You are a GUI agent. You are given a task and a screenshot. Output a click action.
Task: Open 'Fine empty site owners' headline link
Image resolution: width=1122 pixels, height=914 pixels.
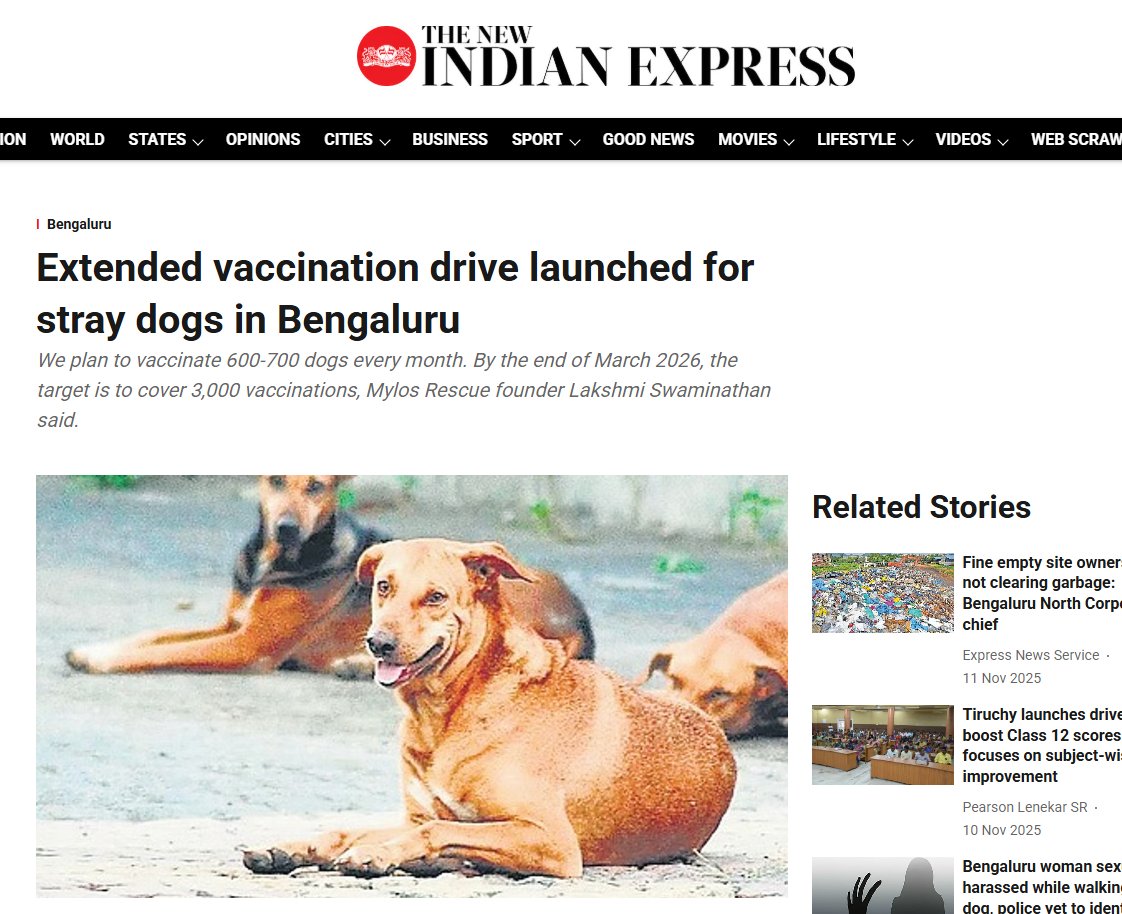click(1042, 593)
